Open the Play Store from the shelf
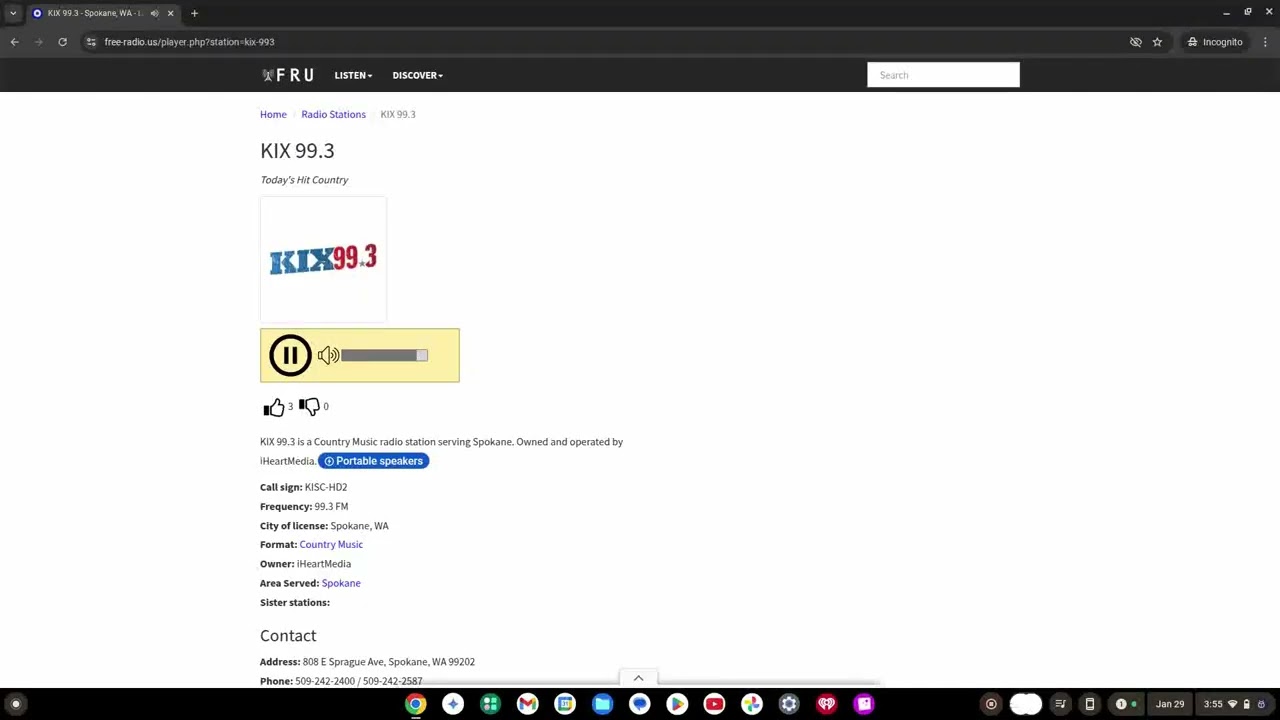Screen dimensions: 1280x720 click(677, 704)
